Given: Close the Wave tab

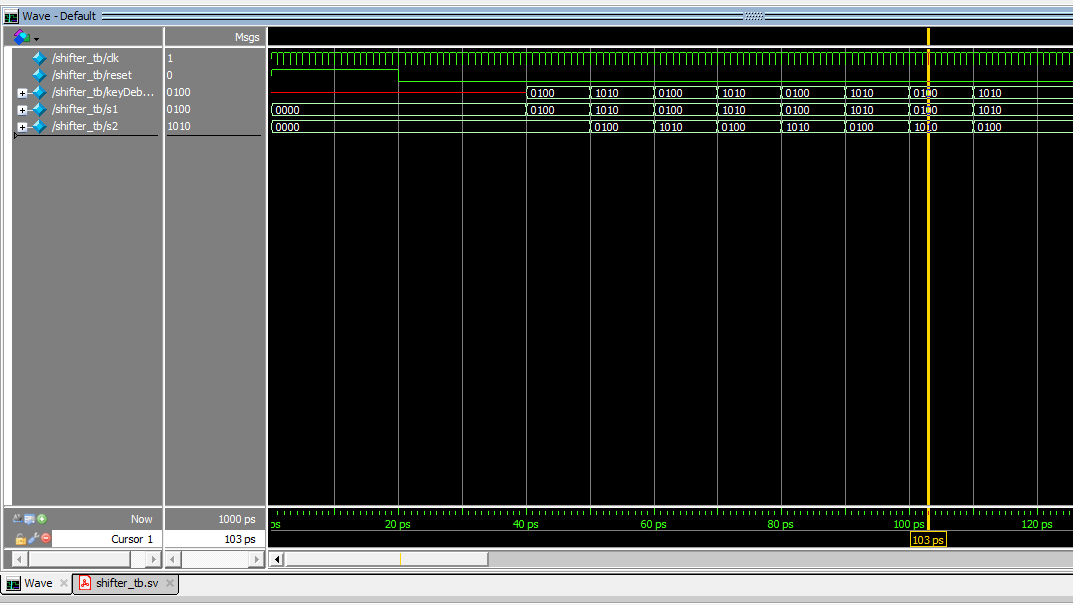Looking at the screenshot, I should coord(64,583).
